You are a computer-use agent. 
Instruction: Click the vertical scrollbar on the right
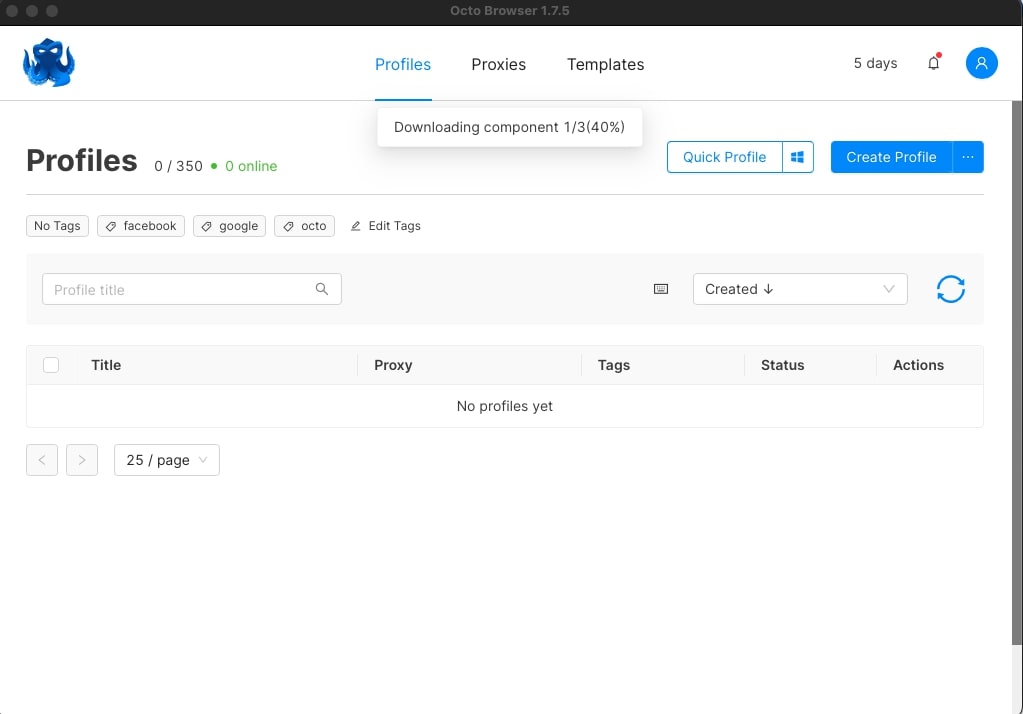click(1017, 372)
